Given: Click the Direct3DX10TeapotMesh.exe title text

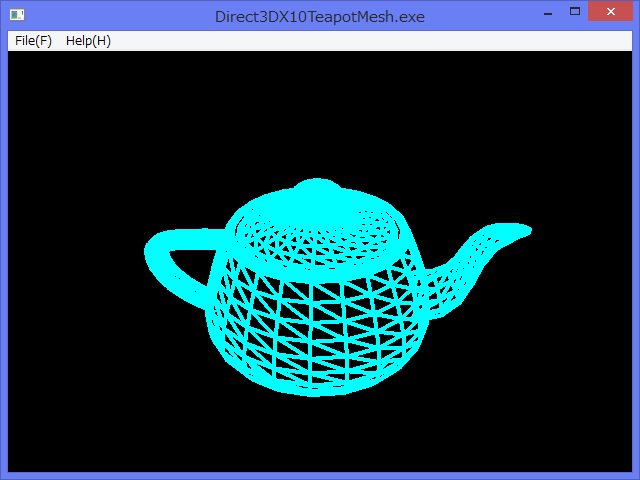Looking at the screenshot, I should (320, 17).
